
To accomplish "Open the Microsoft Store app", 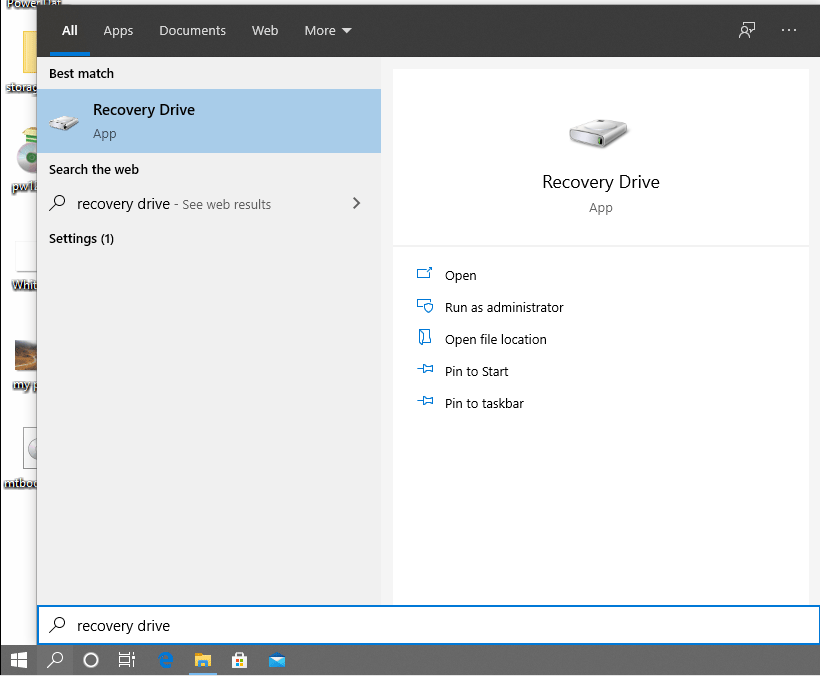I will point(239,660).
